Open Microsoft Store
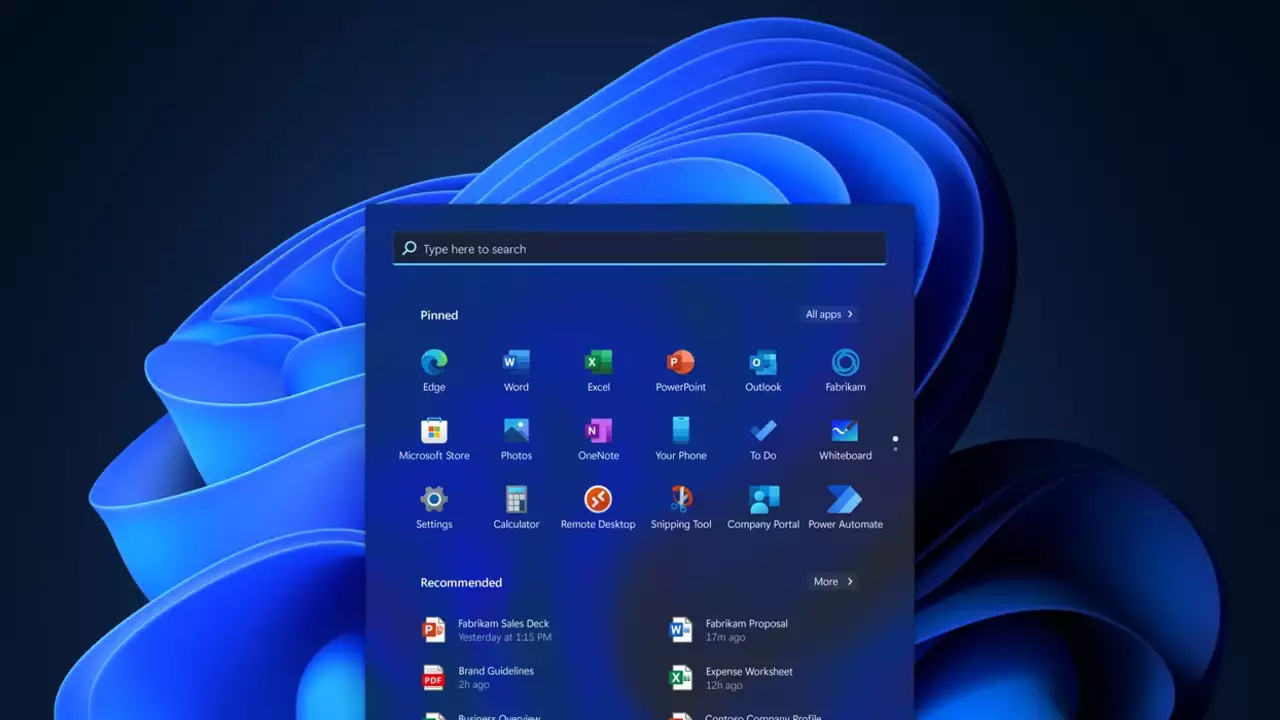The width and height of the screenshot is (1280, 720). 434,439
